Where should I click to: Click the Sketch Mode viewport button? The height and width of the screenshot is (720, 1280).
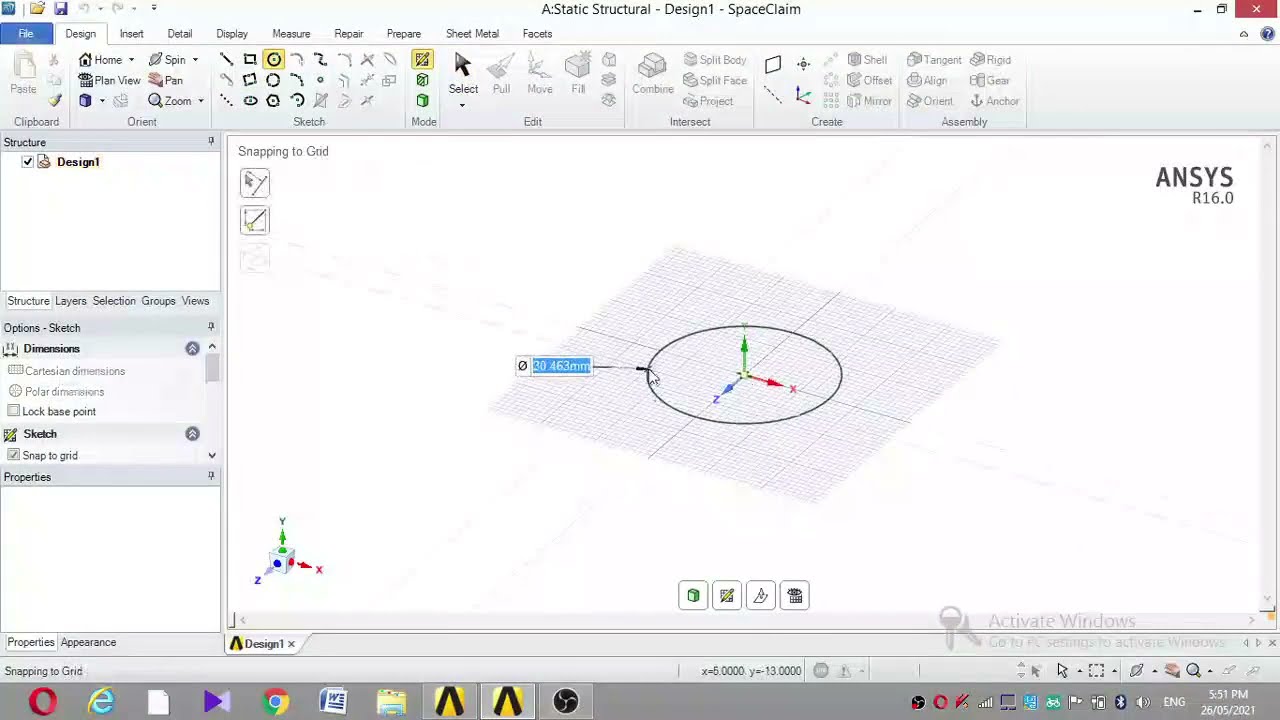(727, 596)
